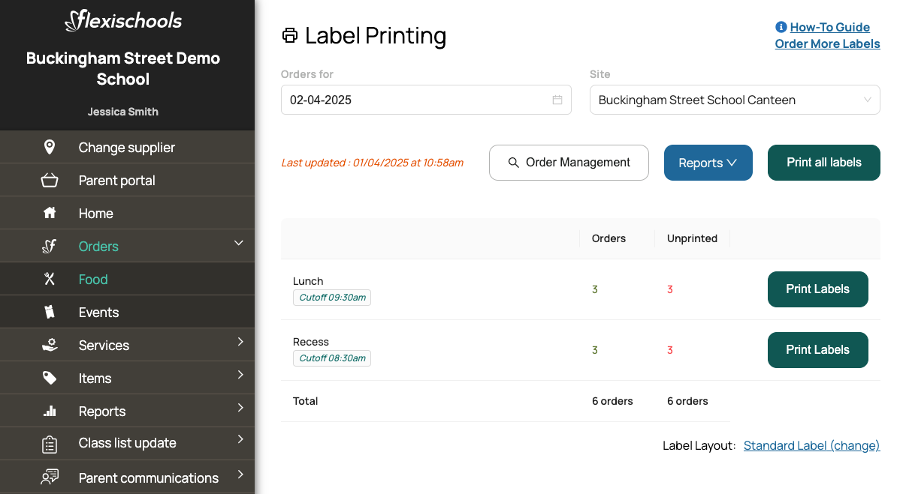Screen dimensions: 904x494
Task: Click the clipboard icon for Class list update
Action: (x=49, y=443)
